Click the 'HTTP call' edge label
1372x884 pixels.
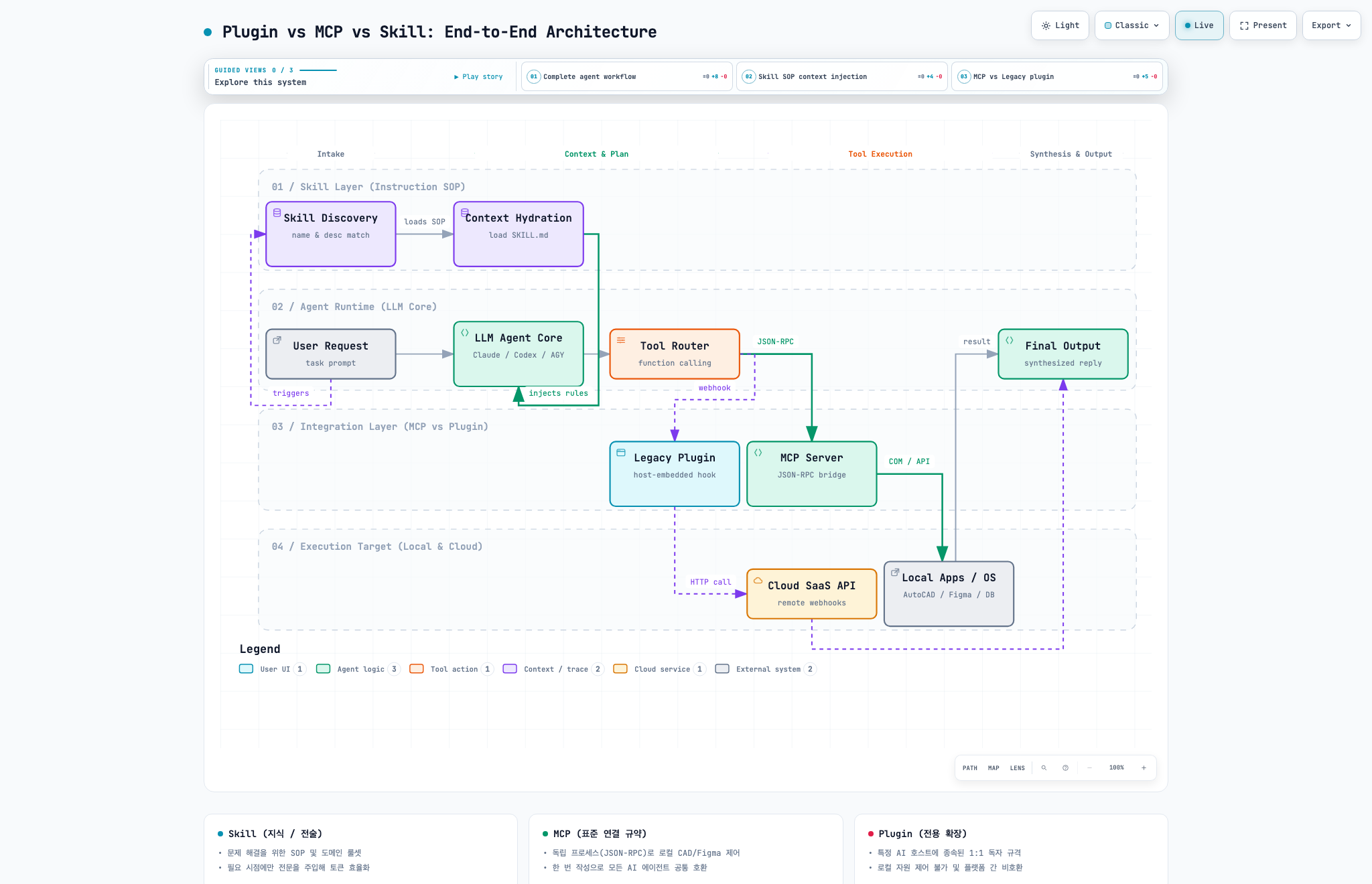pos(711,582)
